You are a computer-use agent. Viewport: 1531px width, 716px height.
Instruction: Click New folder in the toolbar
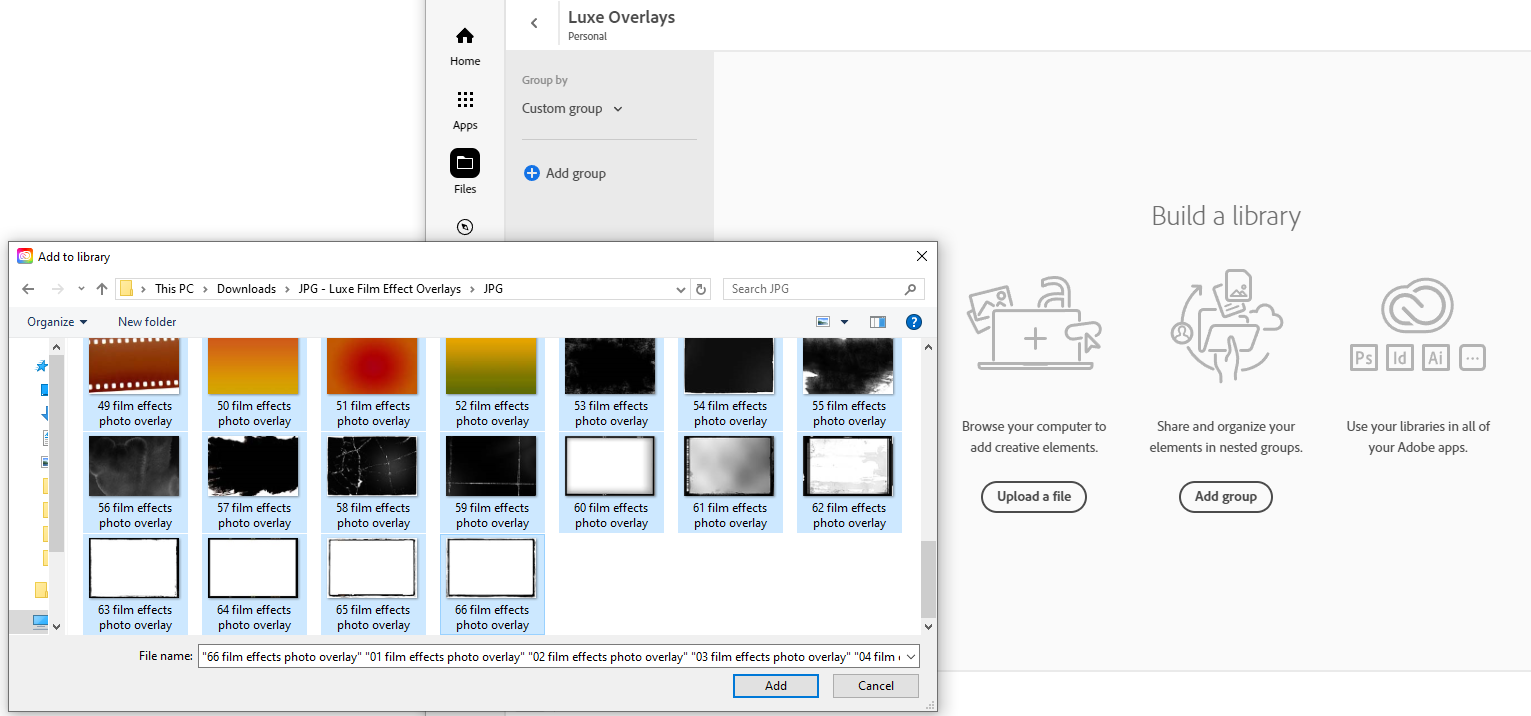click(x=147, y=322)
